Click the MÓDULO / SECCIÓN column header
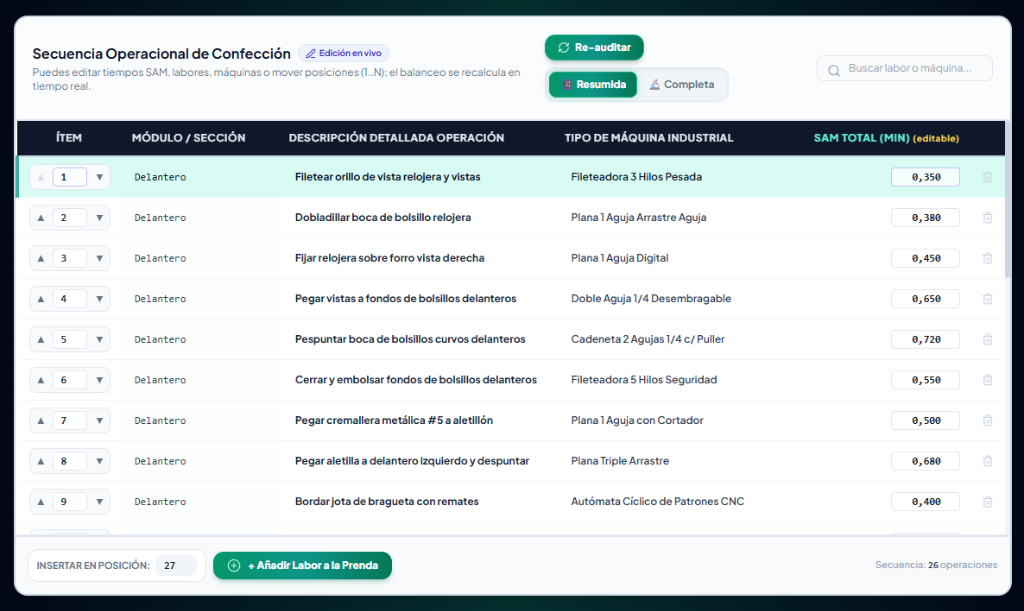This screenshot has width=1024, height=611. (x=188, y=138)
